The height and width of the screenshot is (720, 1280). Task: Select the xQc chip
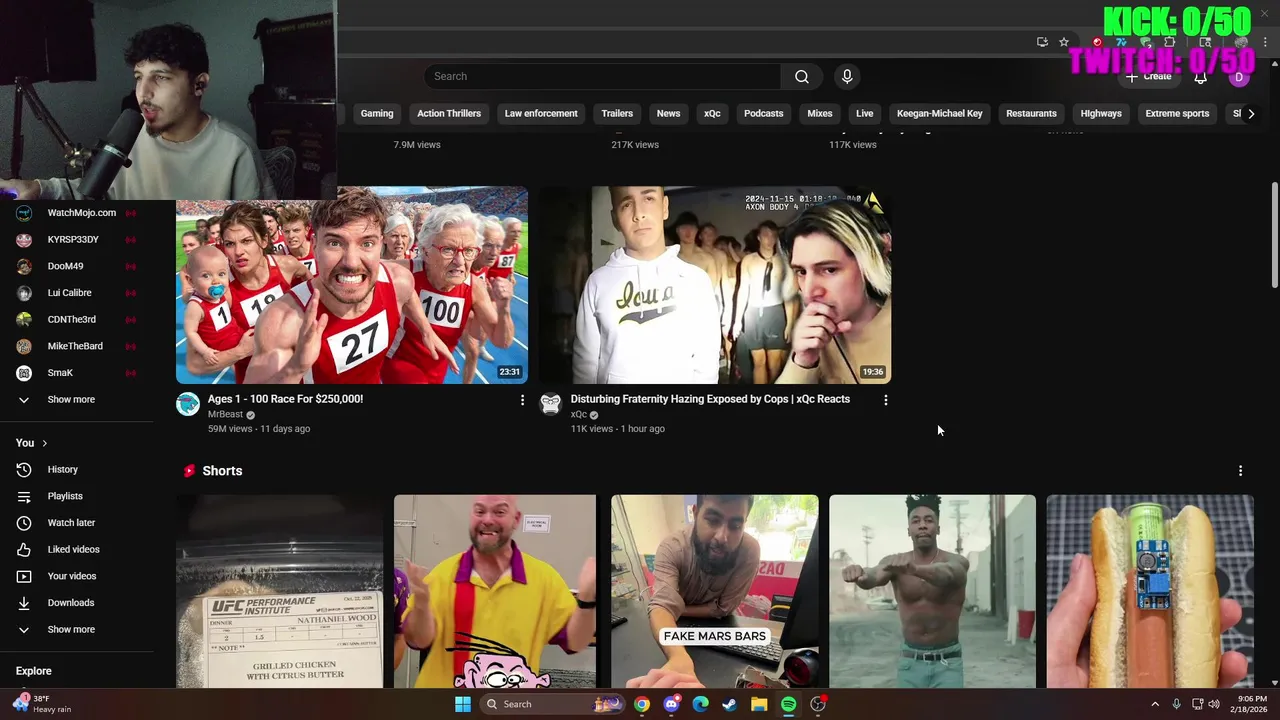[712, 114]
